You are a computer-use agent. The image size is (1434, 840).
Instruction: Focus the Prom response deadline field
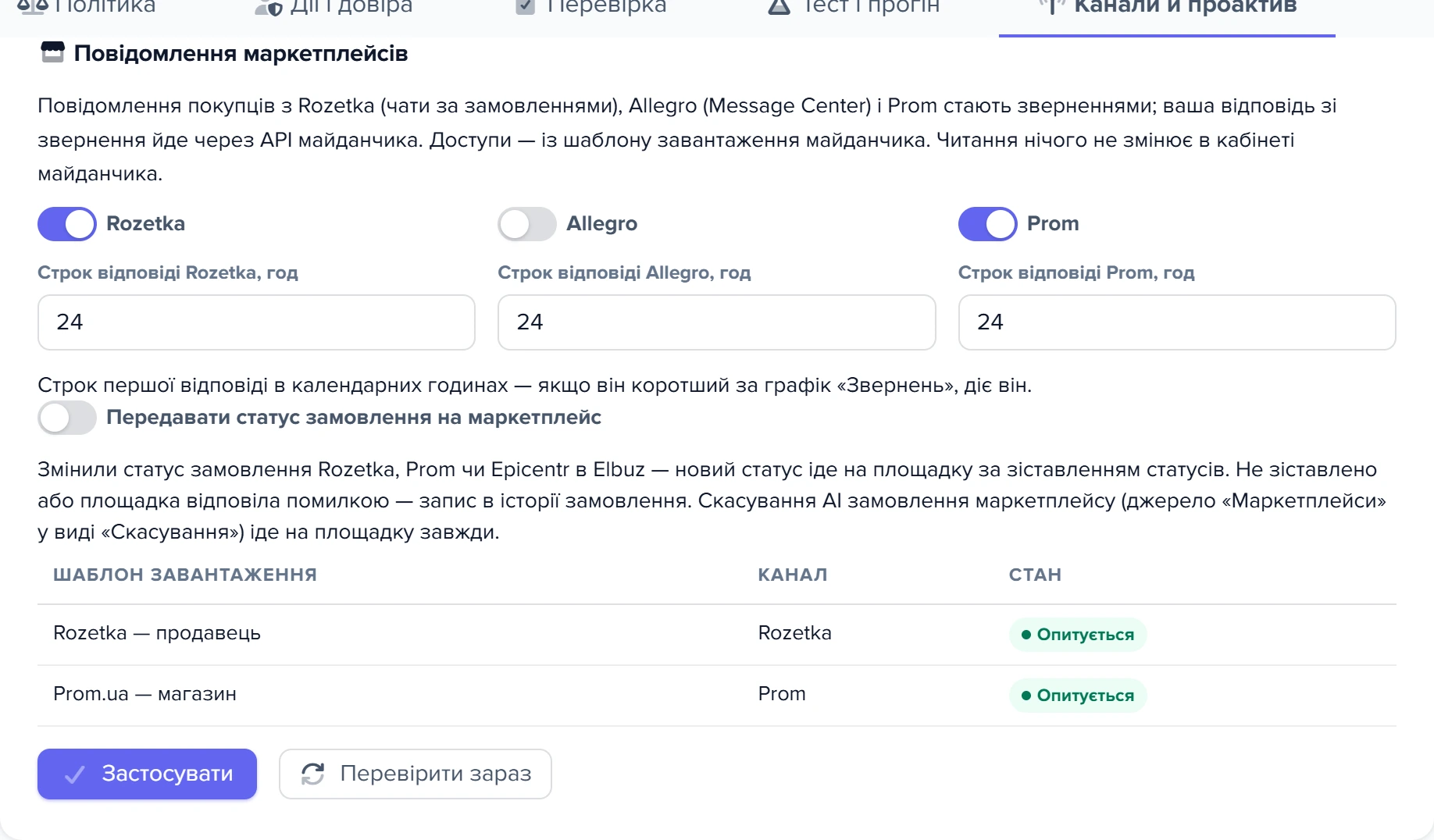coord(1177,322)
